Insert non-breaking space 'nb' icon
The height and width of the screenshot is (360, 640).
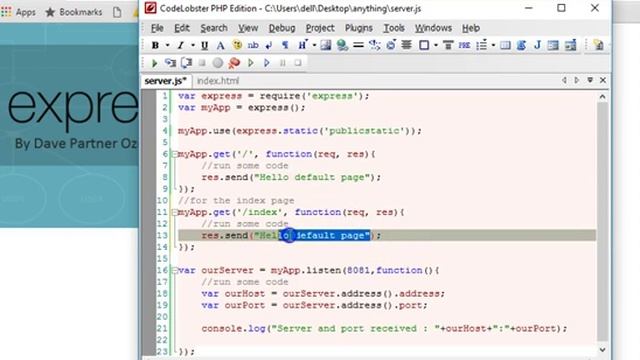[x=253, y=45]
